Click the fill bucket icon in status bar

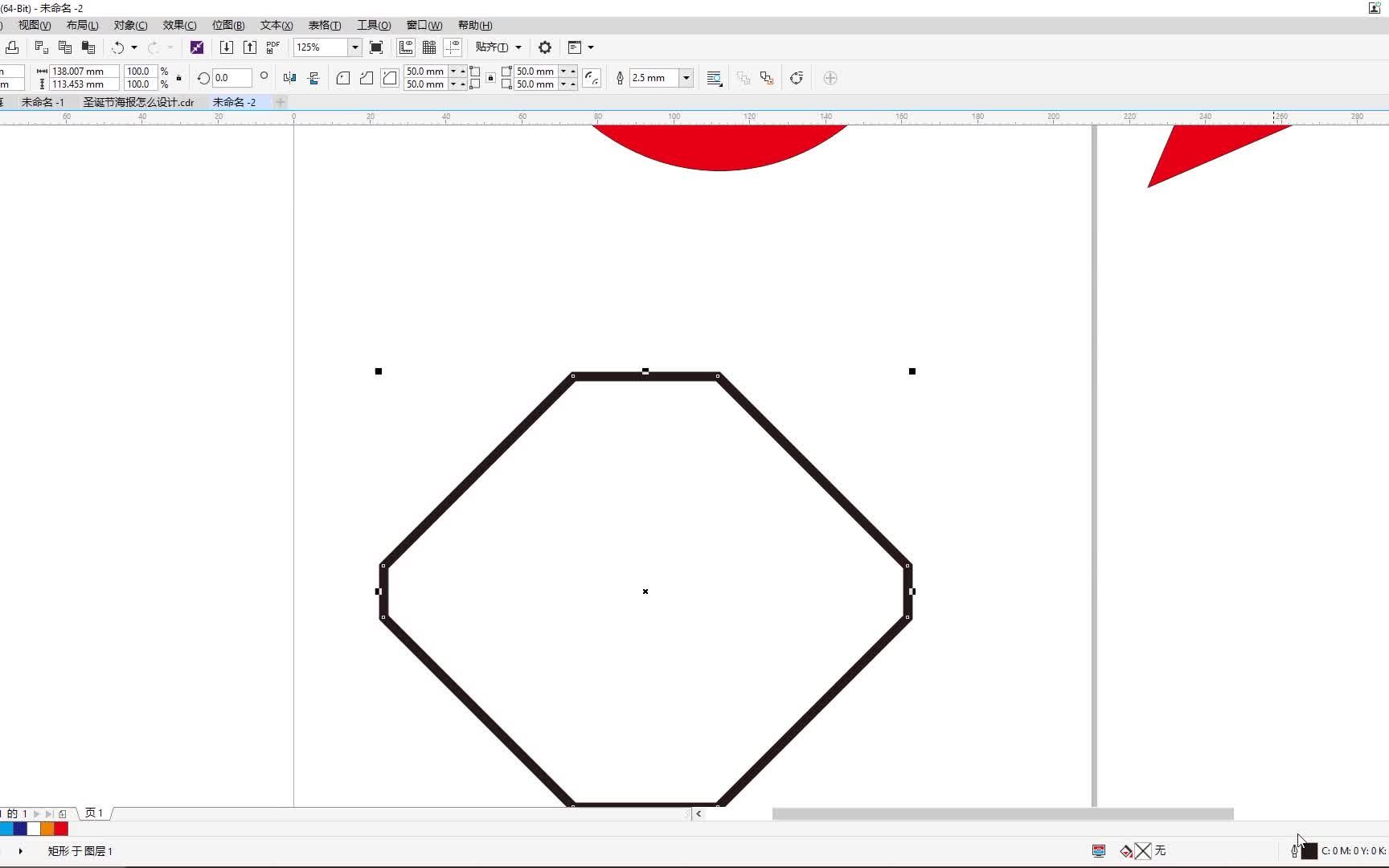(1126, 850)
